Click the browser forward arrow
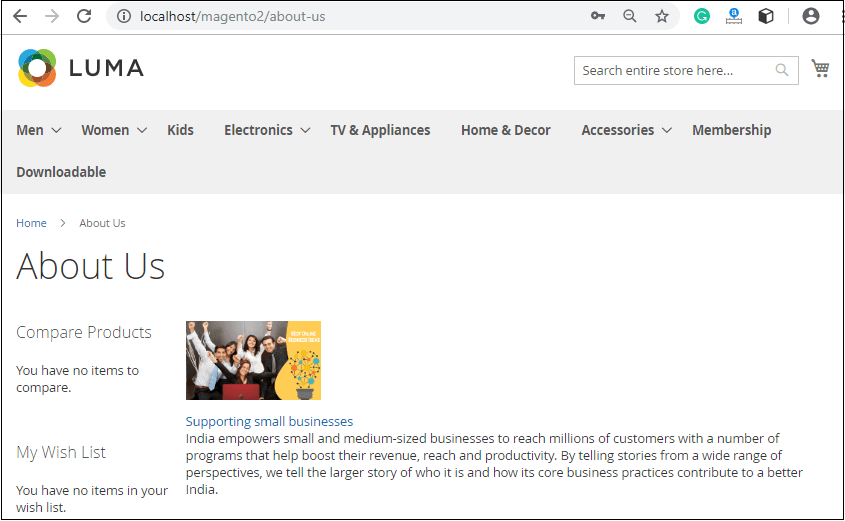Image resolution: width=845 pixels, height=521 pixels. 52,16
